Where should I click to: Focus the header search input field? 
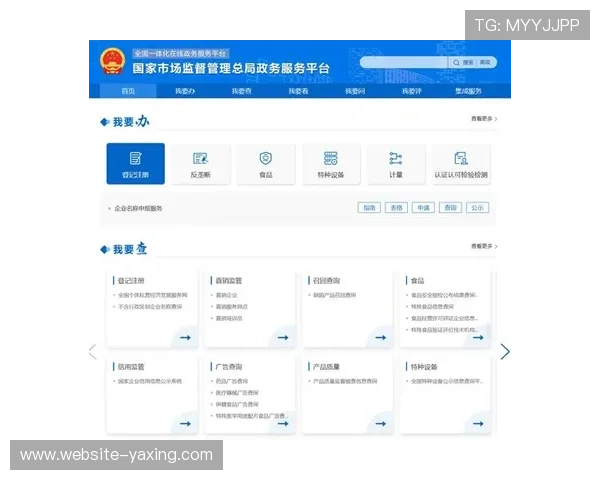[404, 62]
